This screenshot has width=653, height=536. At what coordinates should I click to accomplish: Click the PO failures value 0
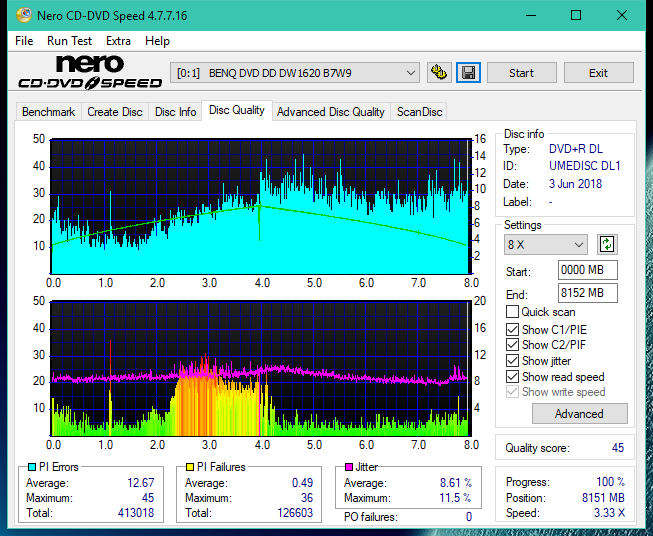(x=469, y=517)
